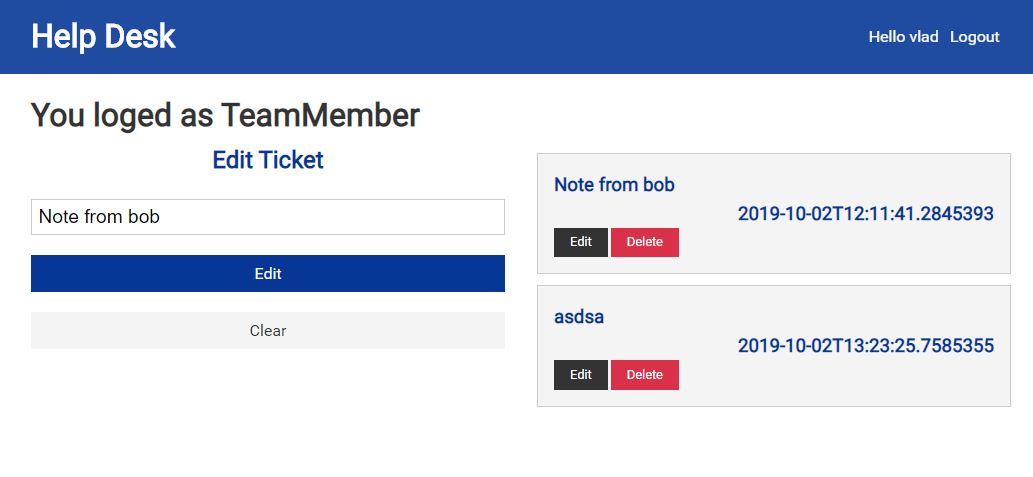Click the You loged as TeamMember heading
This screenshot has height=477, width=1033.
point(225,115)
